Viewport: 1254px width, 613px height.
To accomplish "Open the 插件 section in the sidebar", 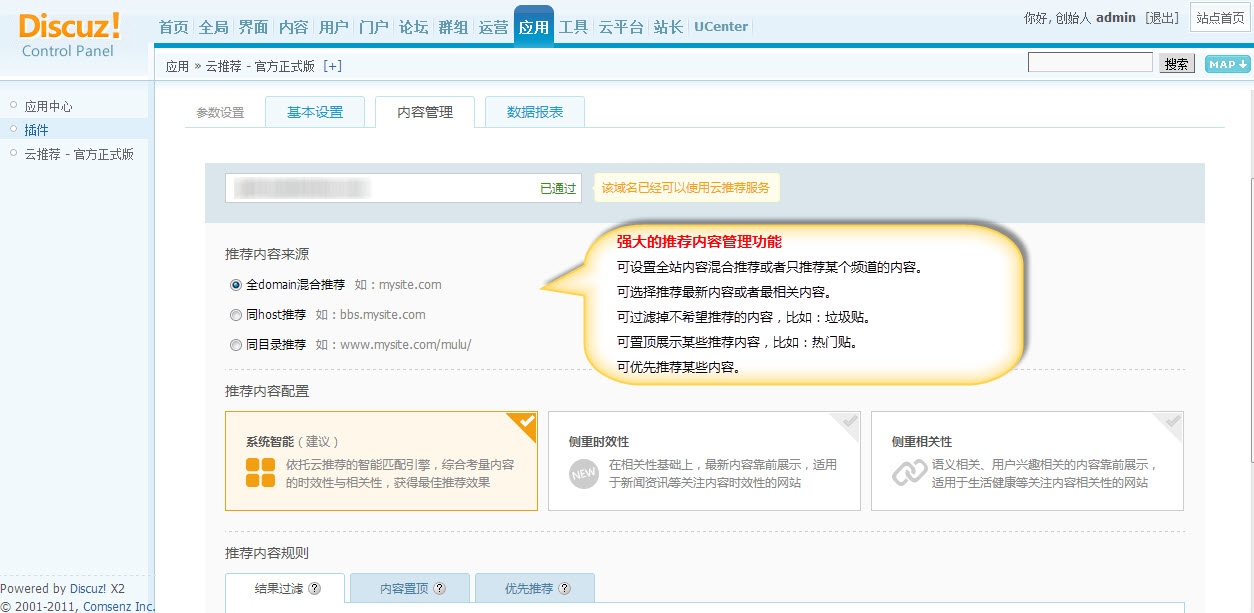I will pyautogui.click(x=36, y=130).
